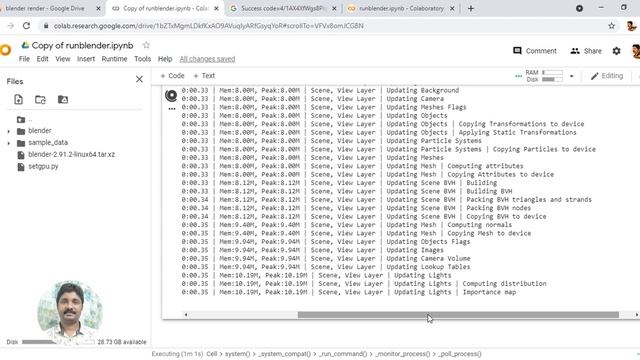Viewport: 640px width, 360px height.
Task: Close the runblender.ipynb Colaboratory tab
Action: (x=452, y=8)
